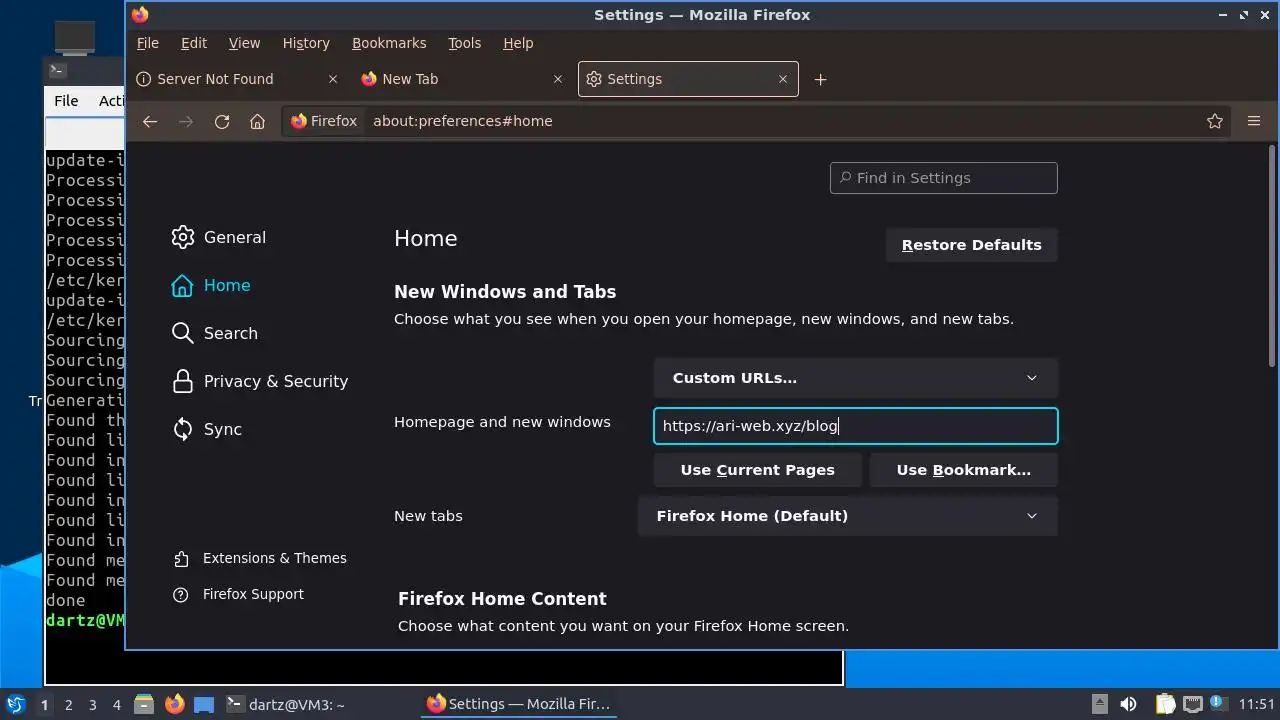1280x720 pixels.
Task: Click the back arrow in Firefox toolbar
Action: click(150, 121)
